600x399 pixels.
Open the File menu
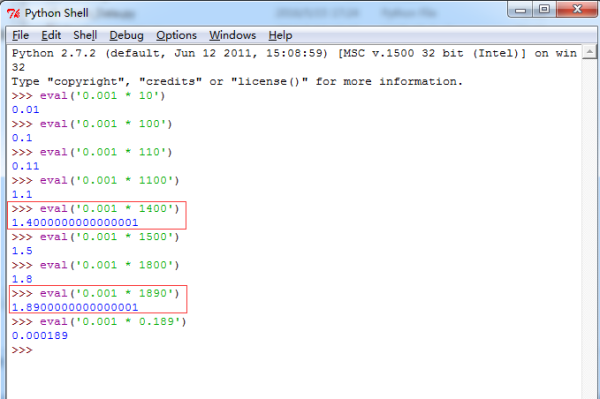[x=20, y=36]
